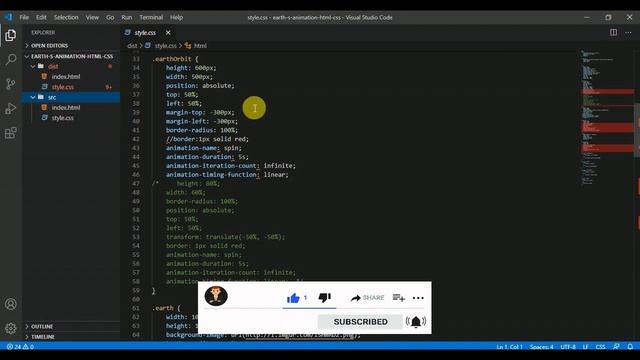This screenshot has width=640, height=360.
Task: Open the Selection menu
Action: click(x=66, y=17)
